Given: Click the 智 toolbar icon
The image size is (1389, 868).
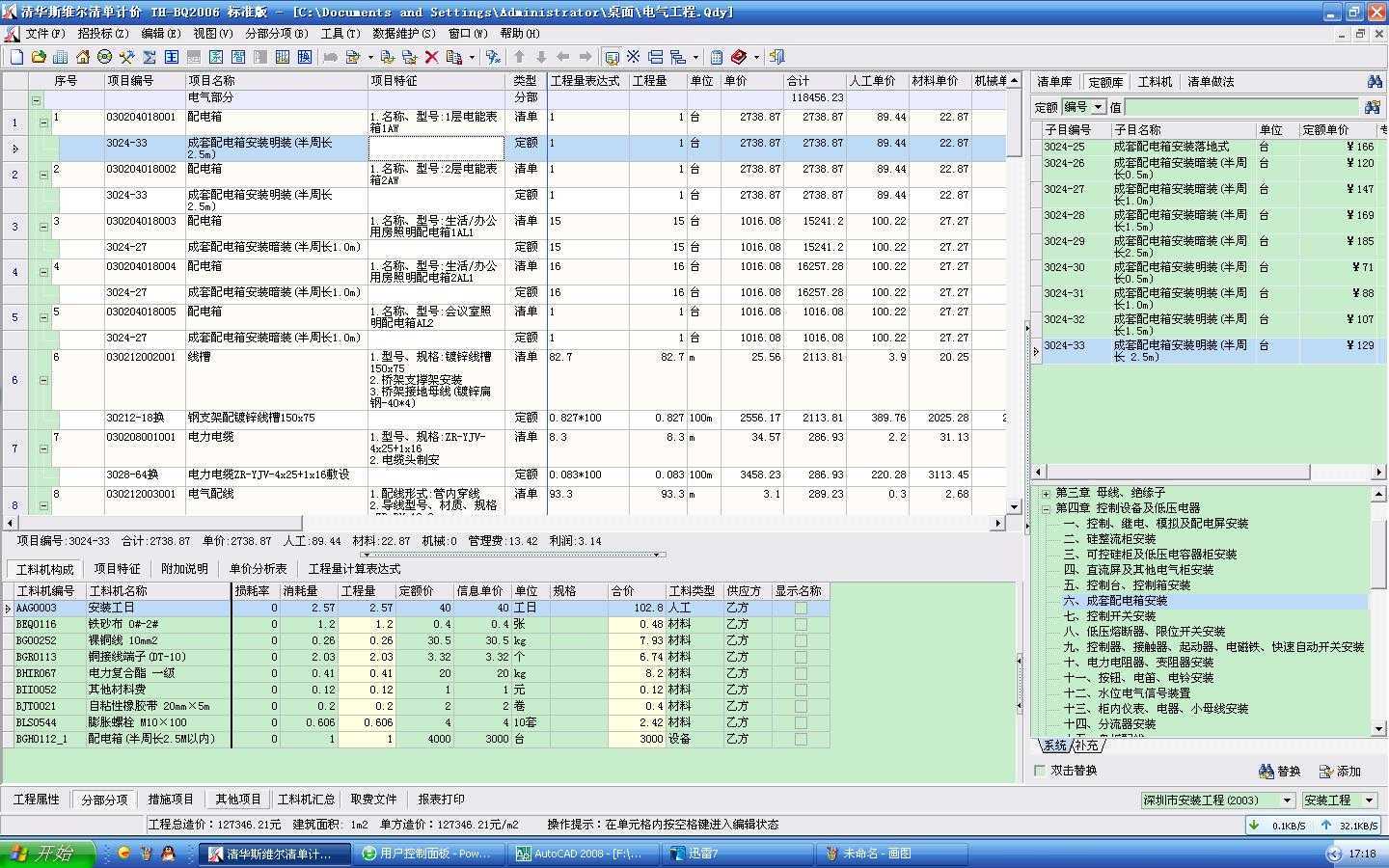Looking at the screenshot, I should pos(238,57).
